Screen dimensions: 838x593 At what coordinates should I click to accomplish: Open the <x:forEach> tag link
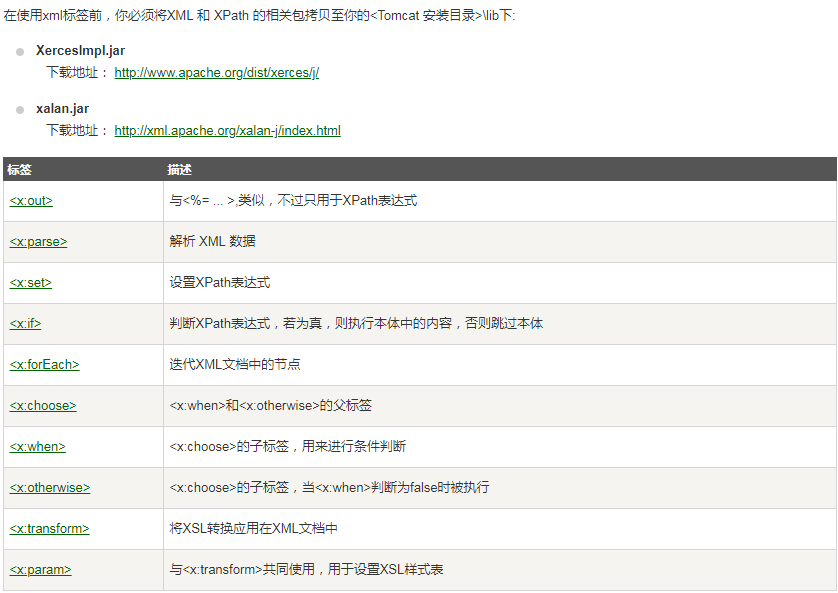[x=44, y=365]
